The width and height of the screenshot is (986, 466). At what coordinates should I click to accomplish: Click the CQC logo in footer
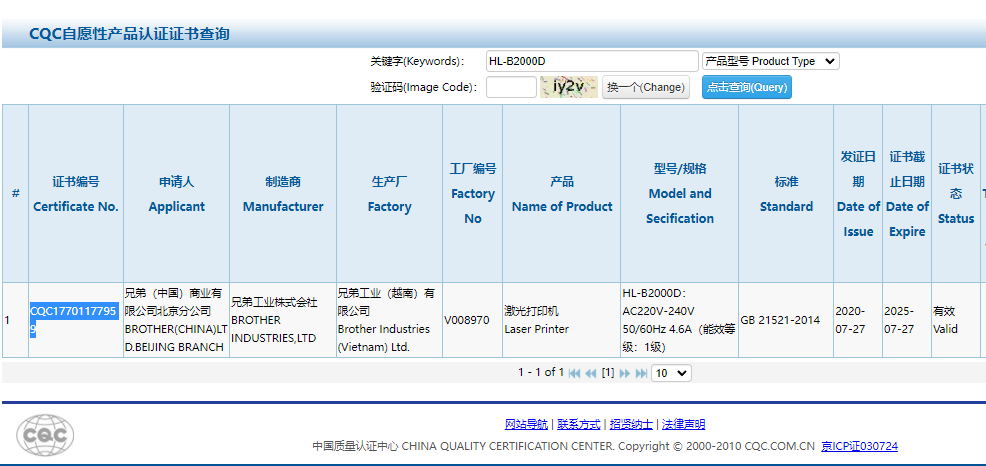pos(45,435)
